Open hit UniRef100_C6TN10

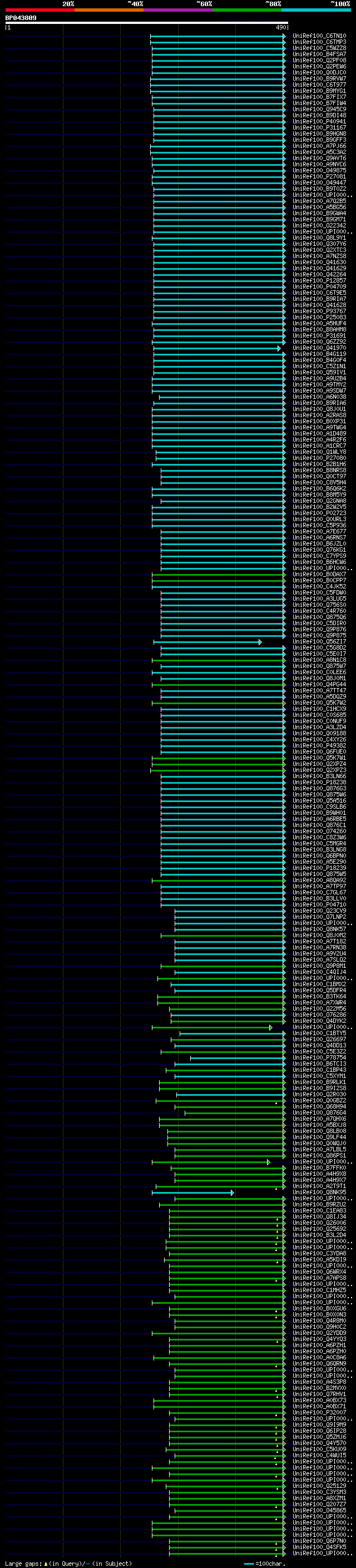click(319, 36)
